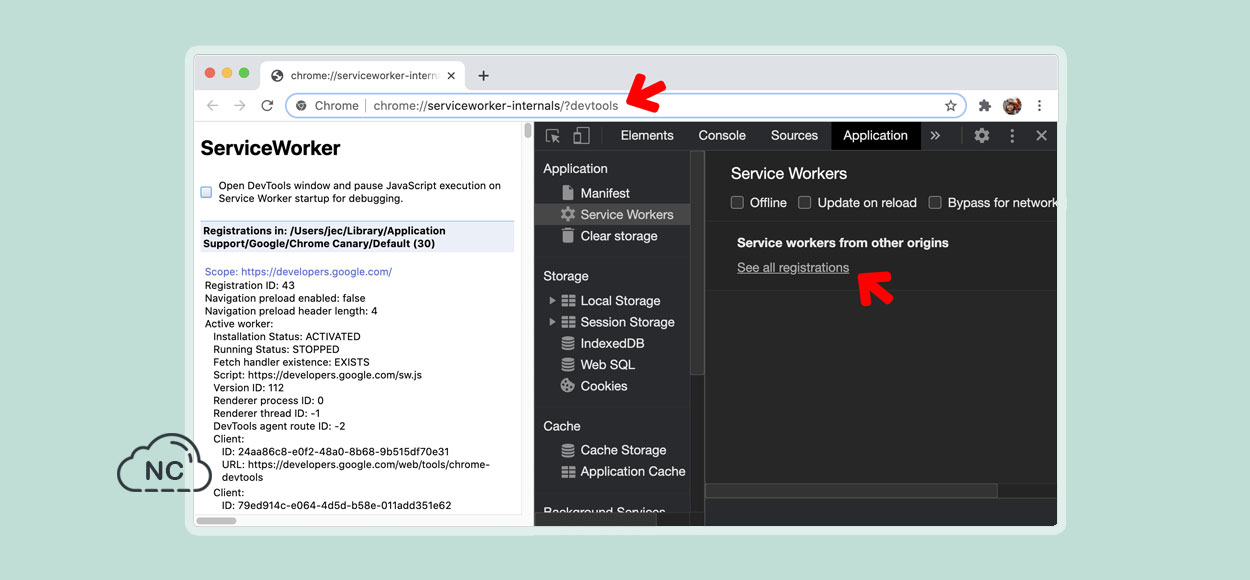Open the Chrome profile avatar
Screen dimensions: 1250x580
click(x=1012, y=106)
